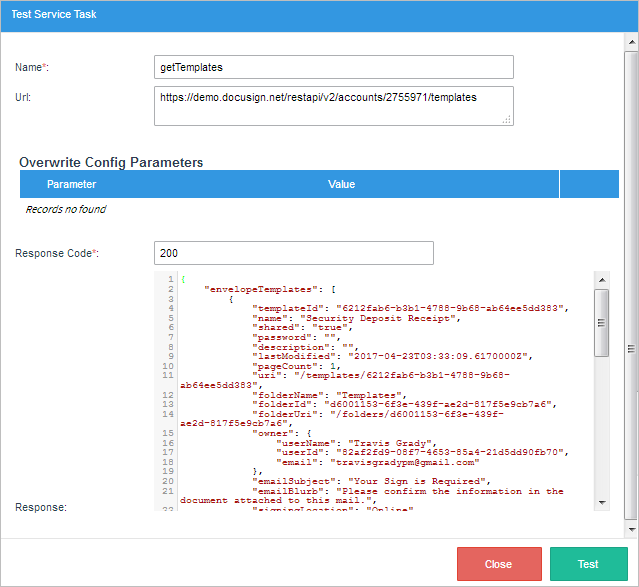The width and height of the screenshot is (639, 587).
Task: Click the Response Code field showing 200
Action: (293, 253)
